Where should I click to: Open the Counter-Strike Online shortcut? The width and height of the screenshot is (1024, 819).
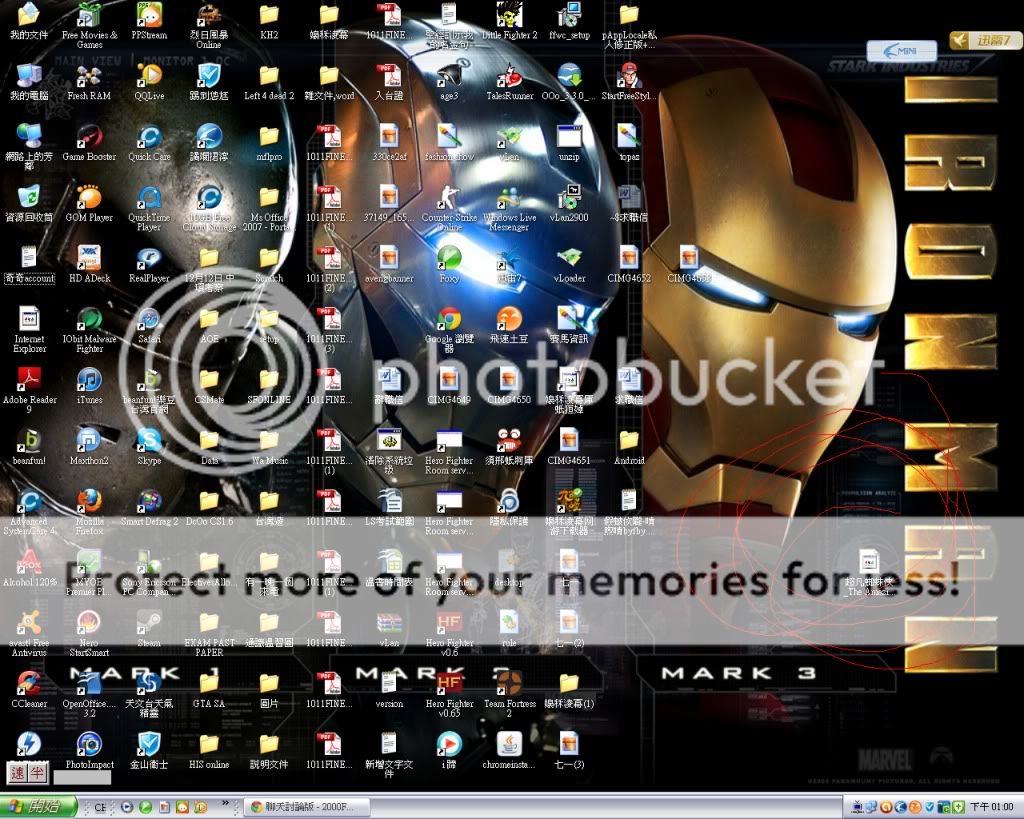[449, 197]
